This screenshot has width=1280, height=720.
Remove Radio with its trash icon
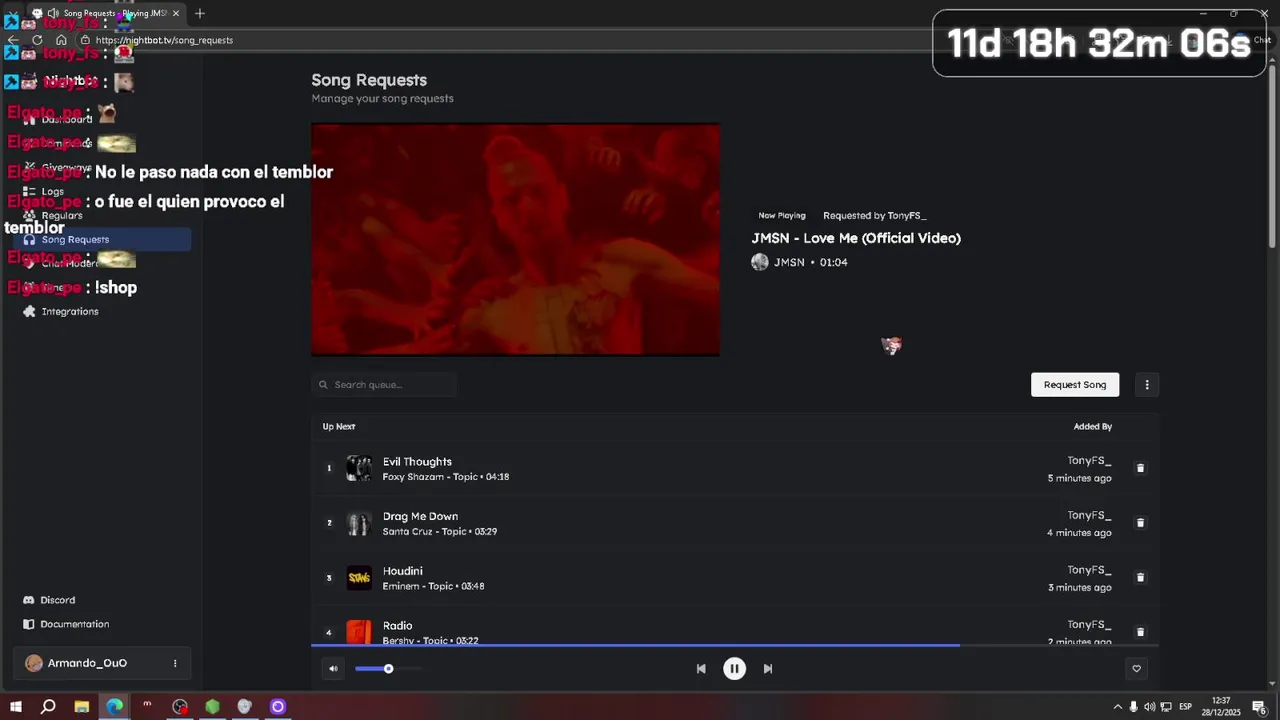coord(1140,632)
